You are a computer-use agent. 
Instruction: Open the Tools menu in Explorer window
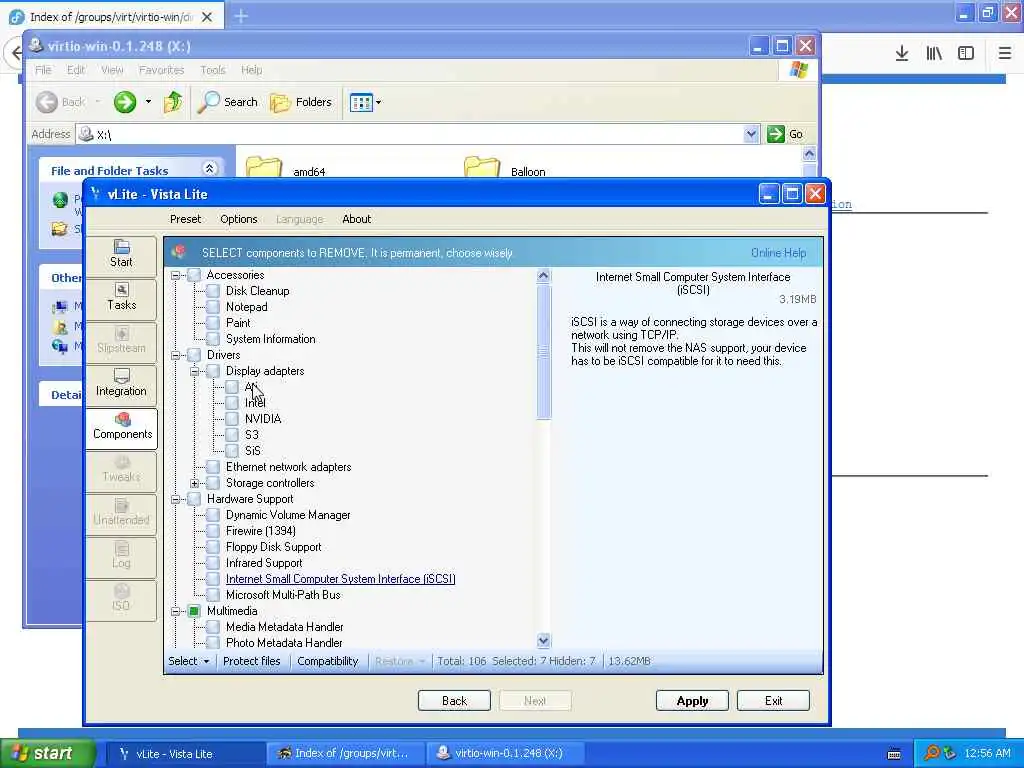pyautogui.click(x=212, y=70)
